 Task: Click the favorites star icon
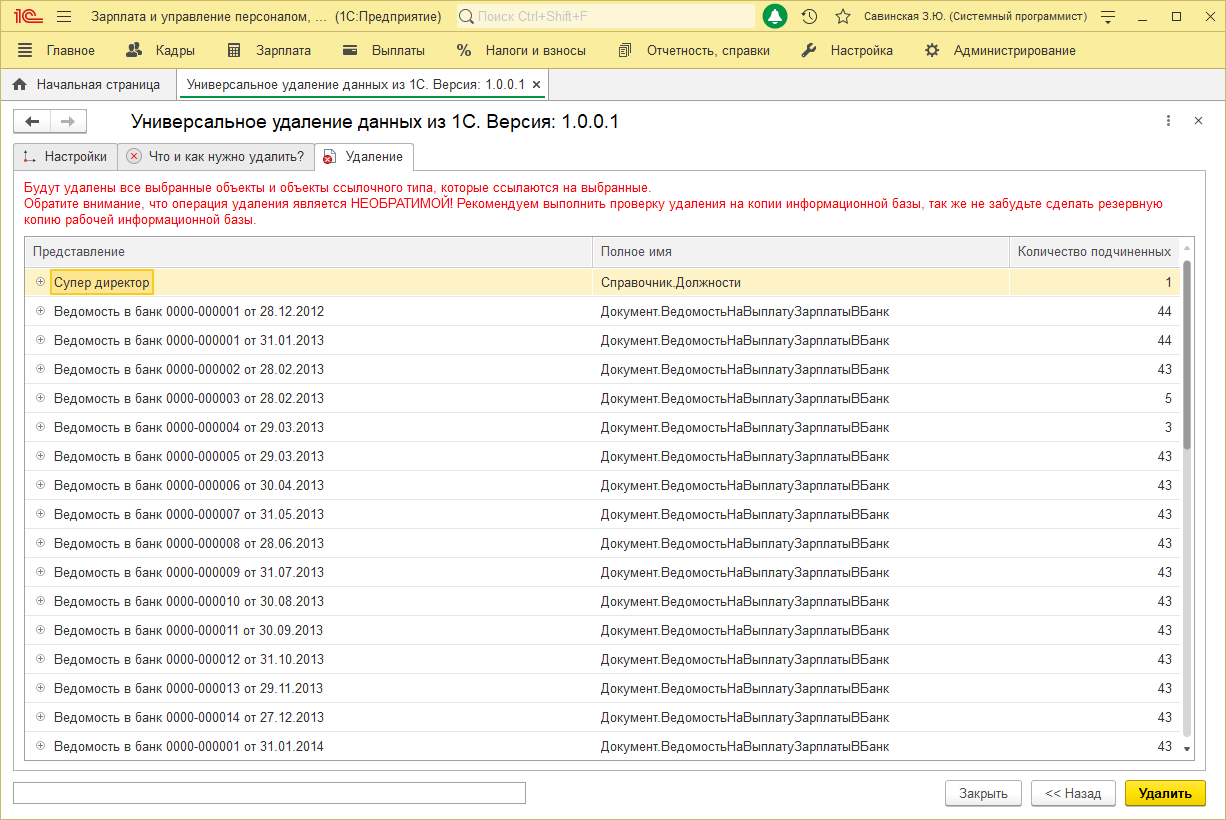tap(843, 17)
